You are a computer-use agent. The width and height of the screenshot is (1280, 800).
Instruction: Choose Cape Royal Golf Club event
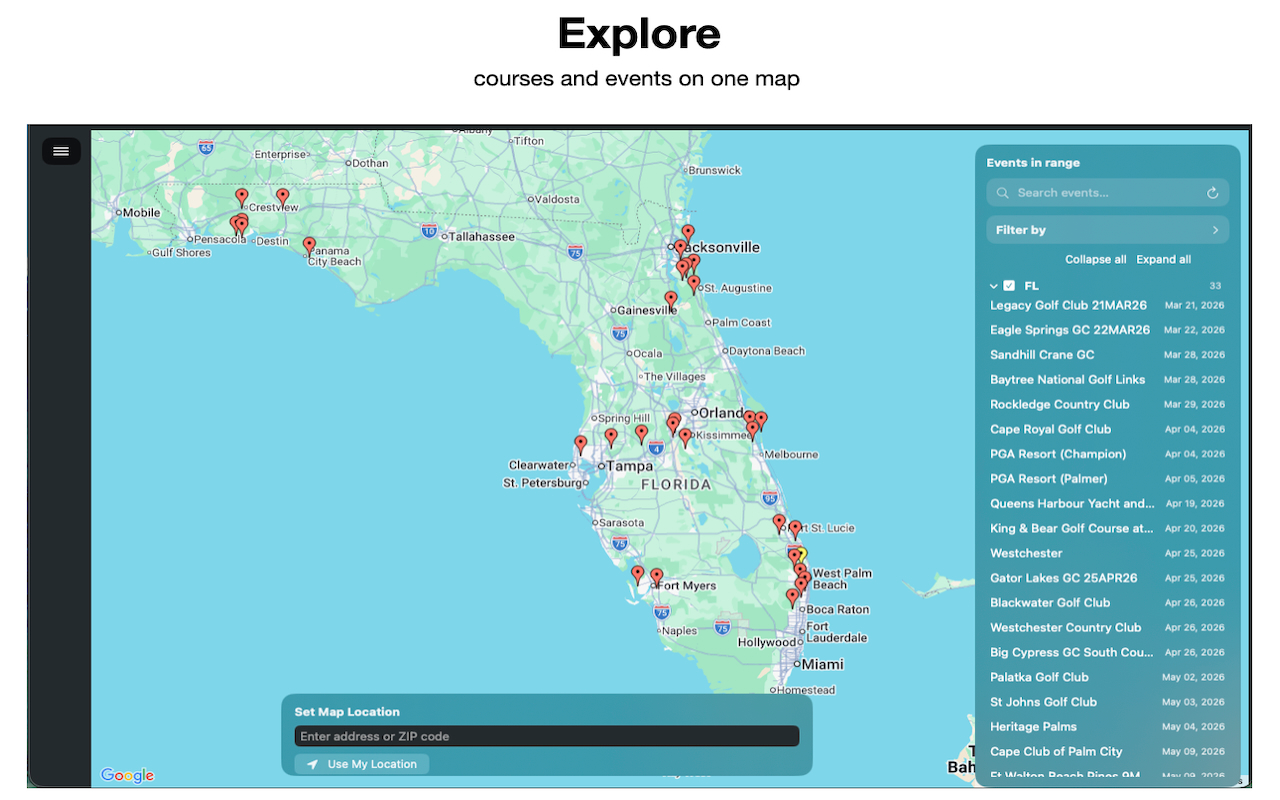(1107, 429)
